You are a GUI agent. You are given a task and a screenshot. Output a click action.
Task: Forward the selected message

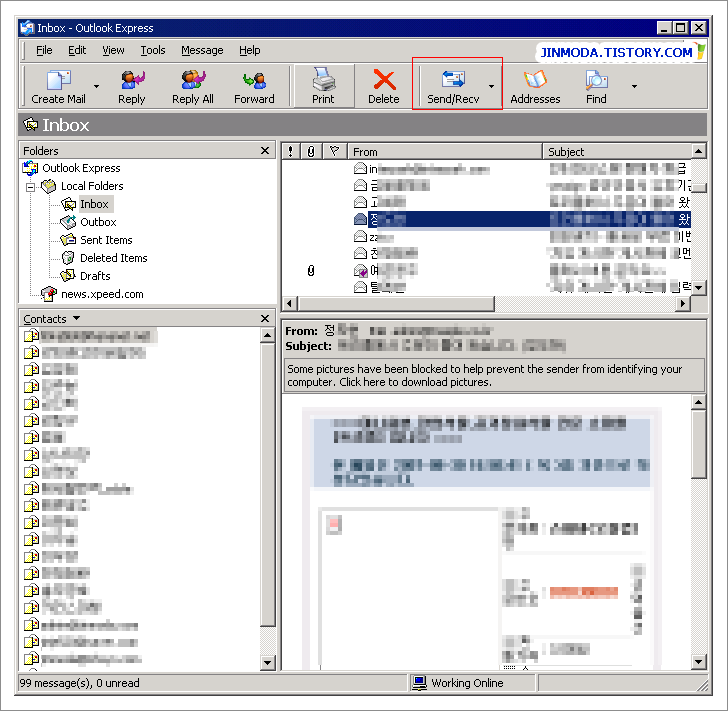coord(254,86)
